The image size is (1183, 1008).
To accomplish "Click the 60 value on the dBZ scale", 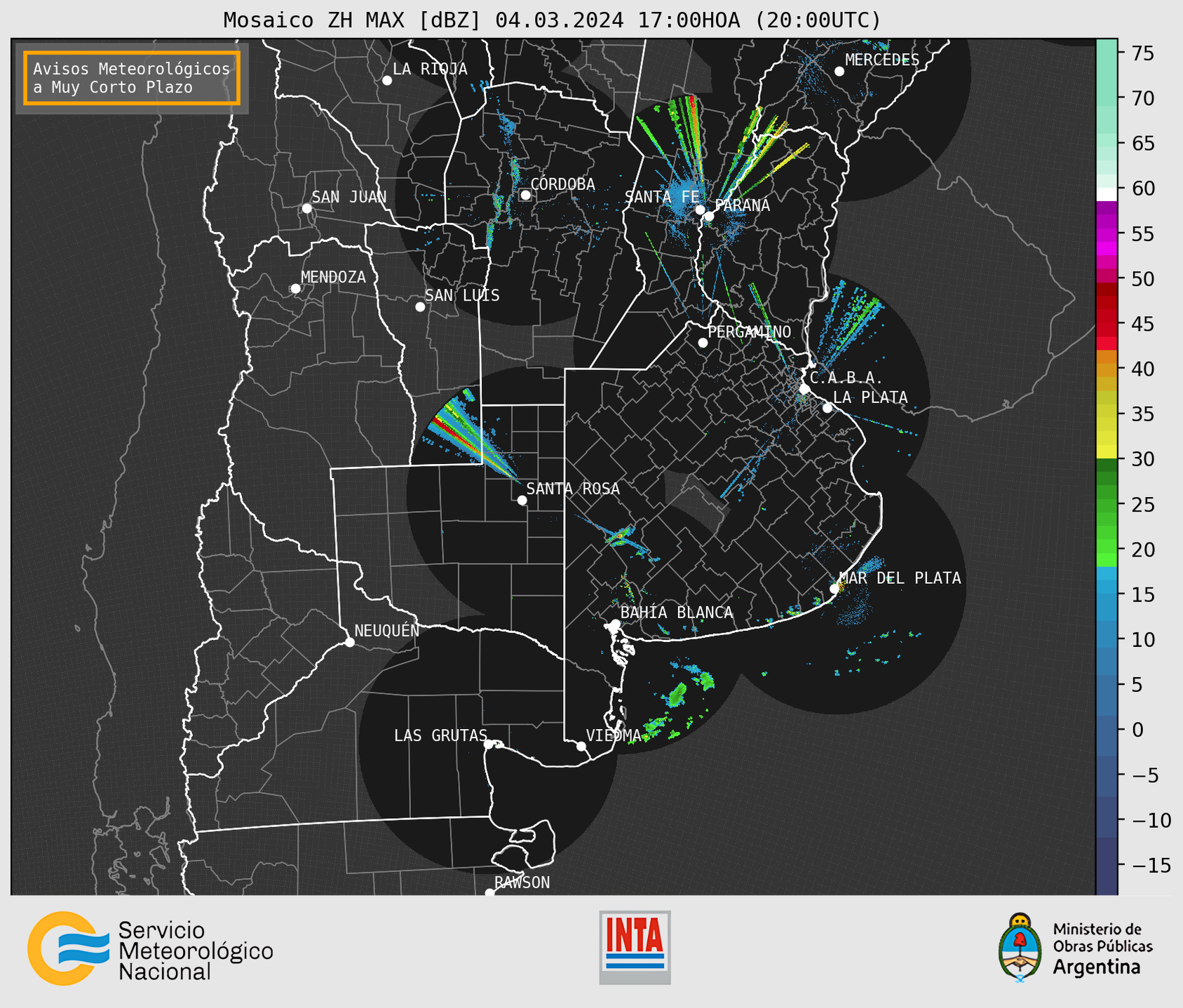I will (x=1142, y=189).
